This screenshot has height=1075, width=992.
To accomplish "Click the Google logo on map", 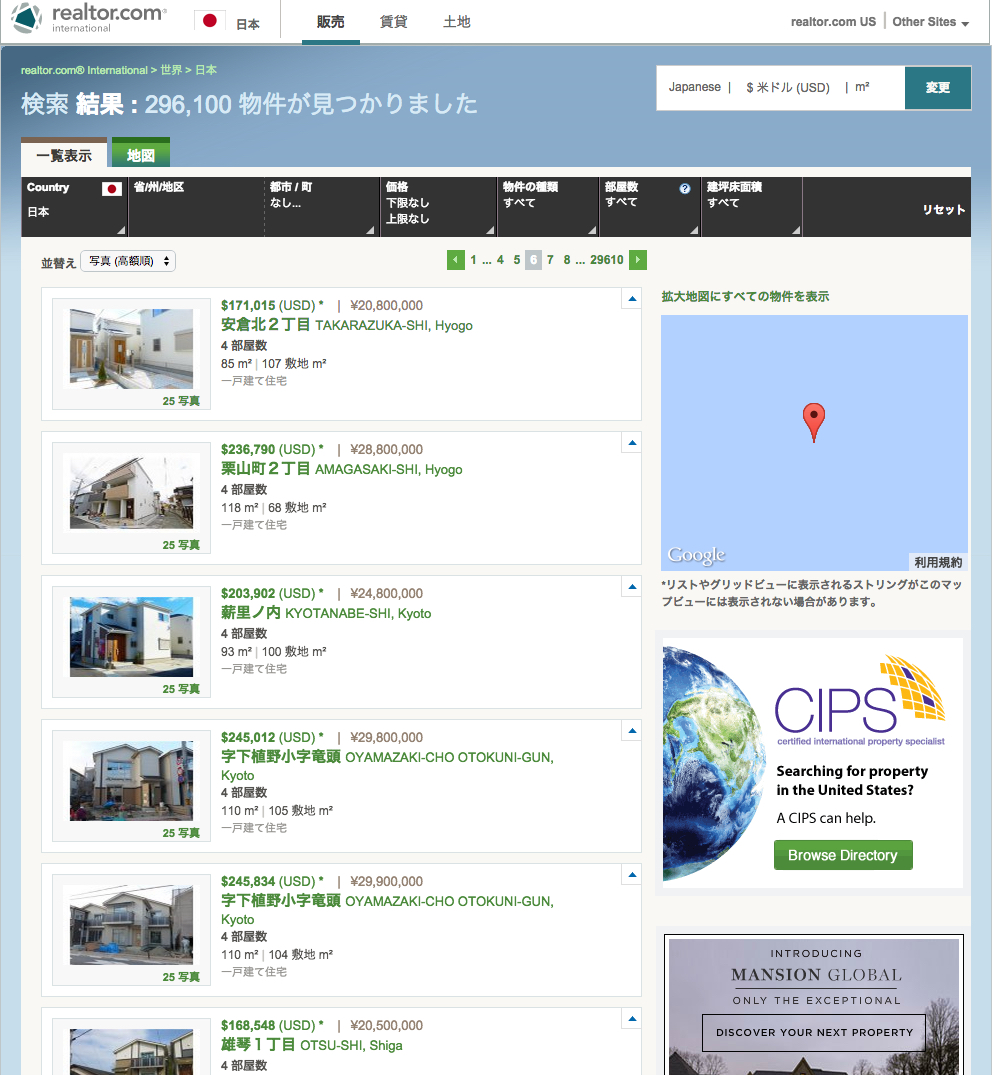I will [x=696, y=555].
